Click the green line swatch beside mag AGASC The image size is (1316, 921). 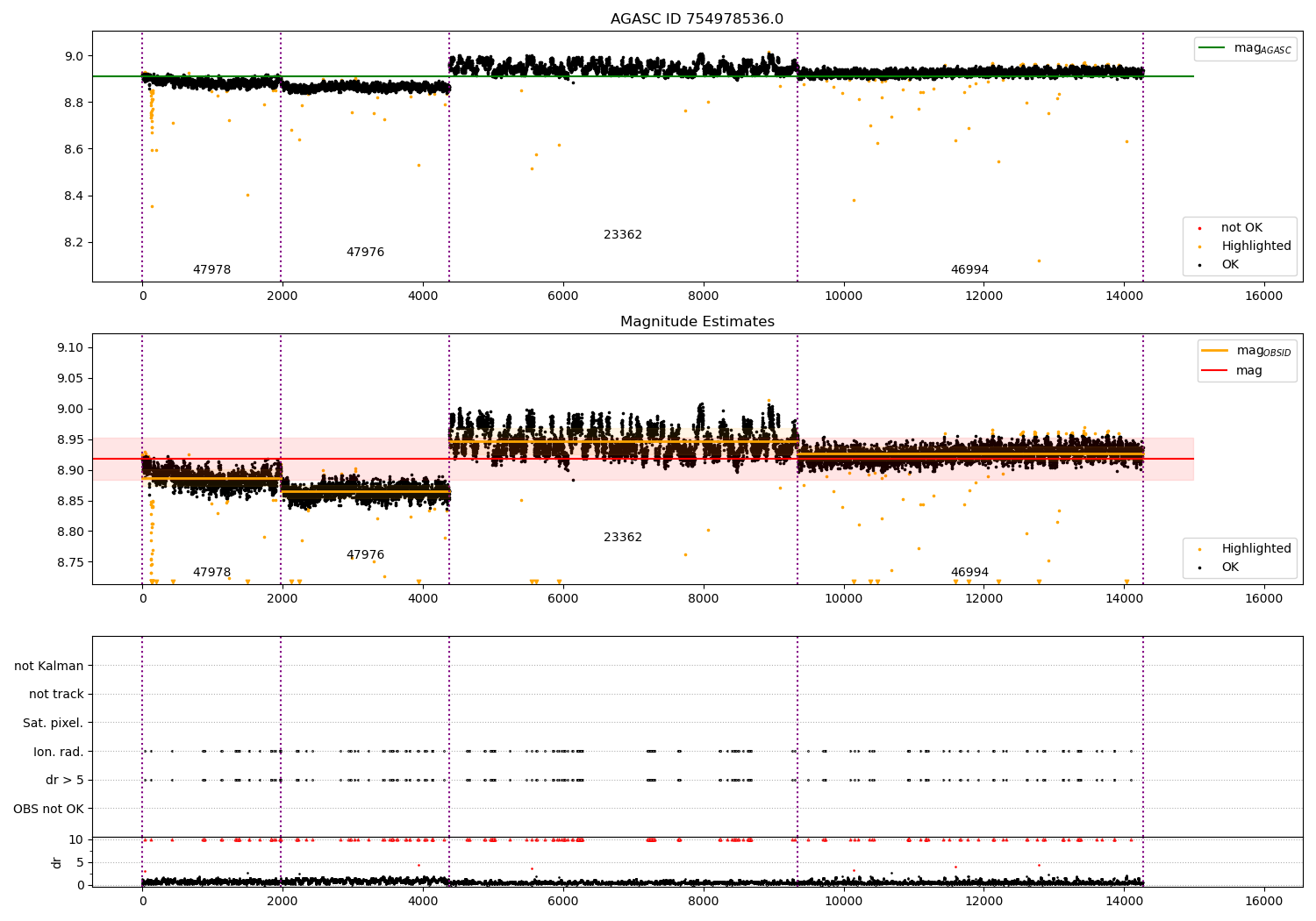tap(1212, 48)
